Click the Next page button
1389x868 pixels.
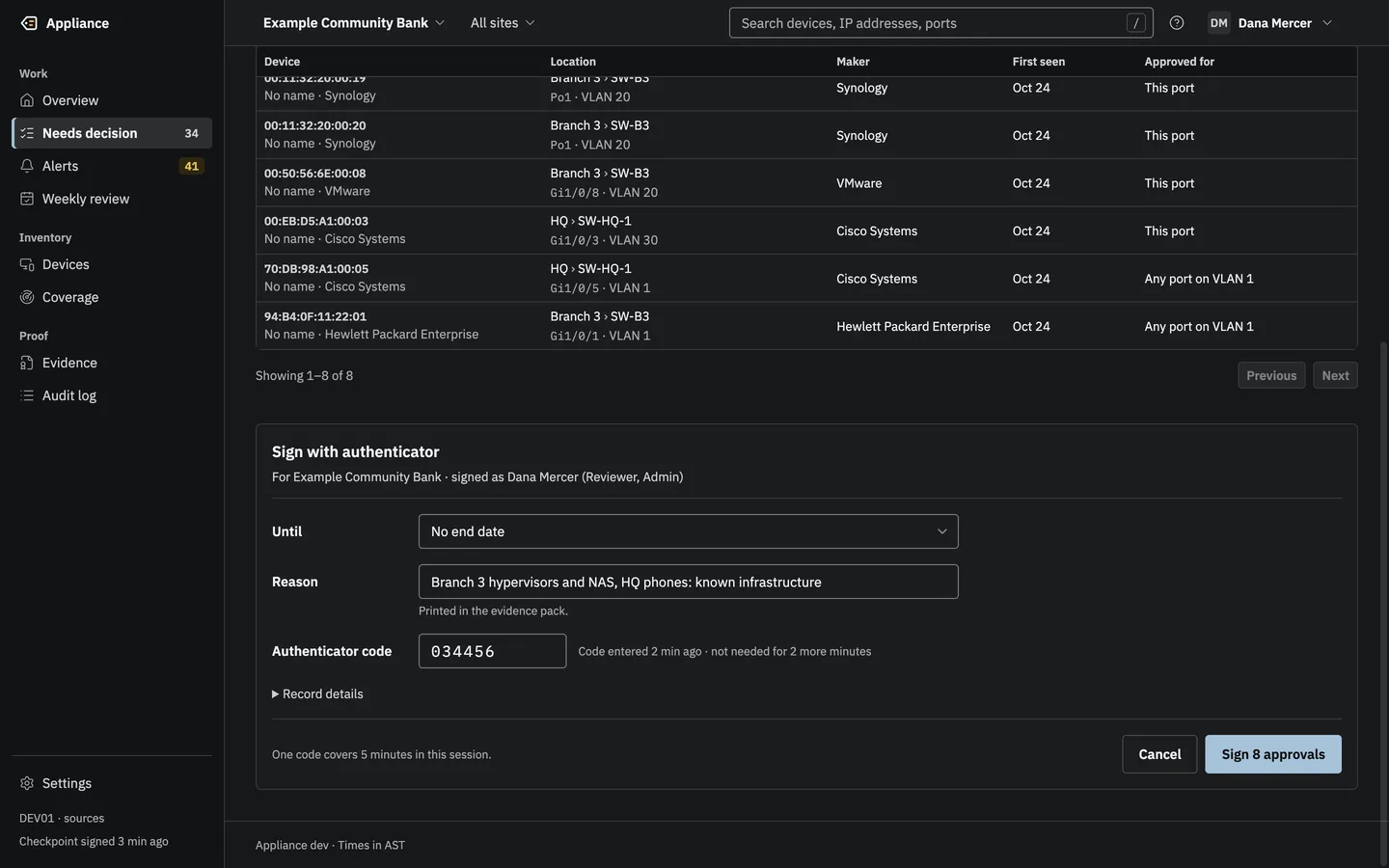coord(1335,375)
